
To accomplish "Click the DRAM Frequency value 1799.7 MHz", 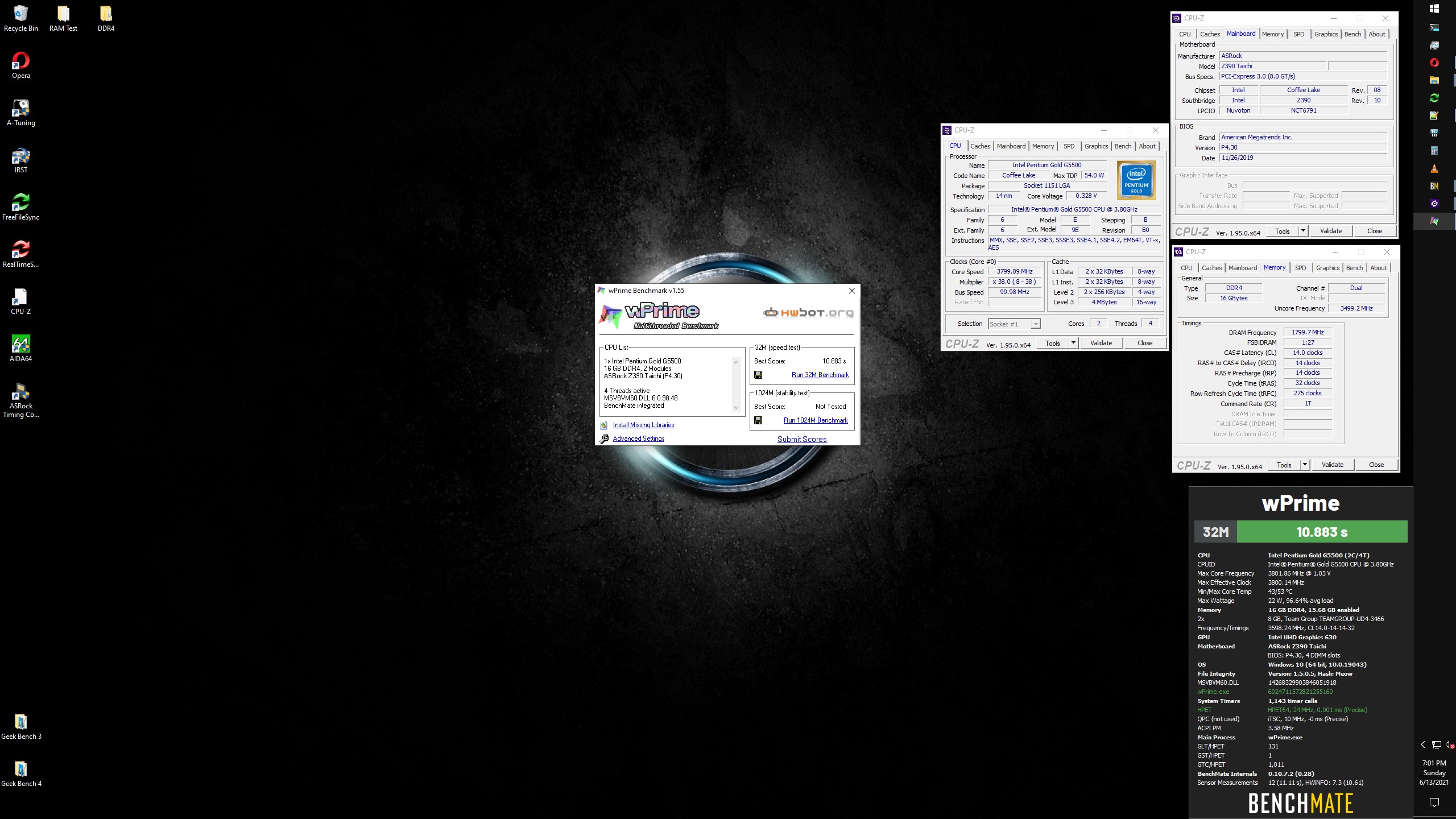I will click(x=1308, y=333).
